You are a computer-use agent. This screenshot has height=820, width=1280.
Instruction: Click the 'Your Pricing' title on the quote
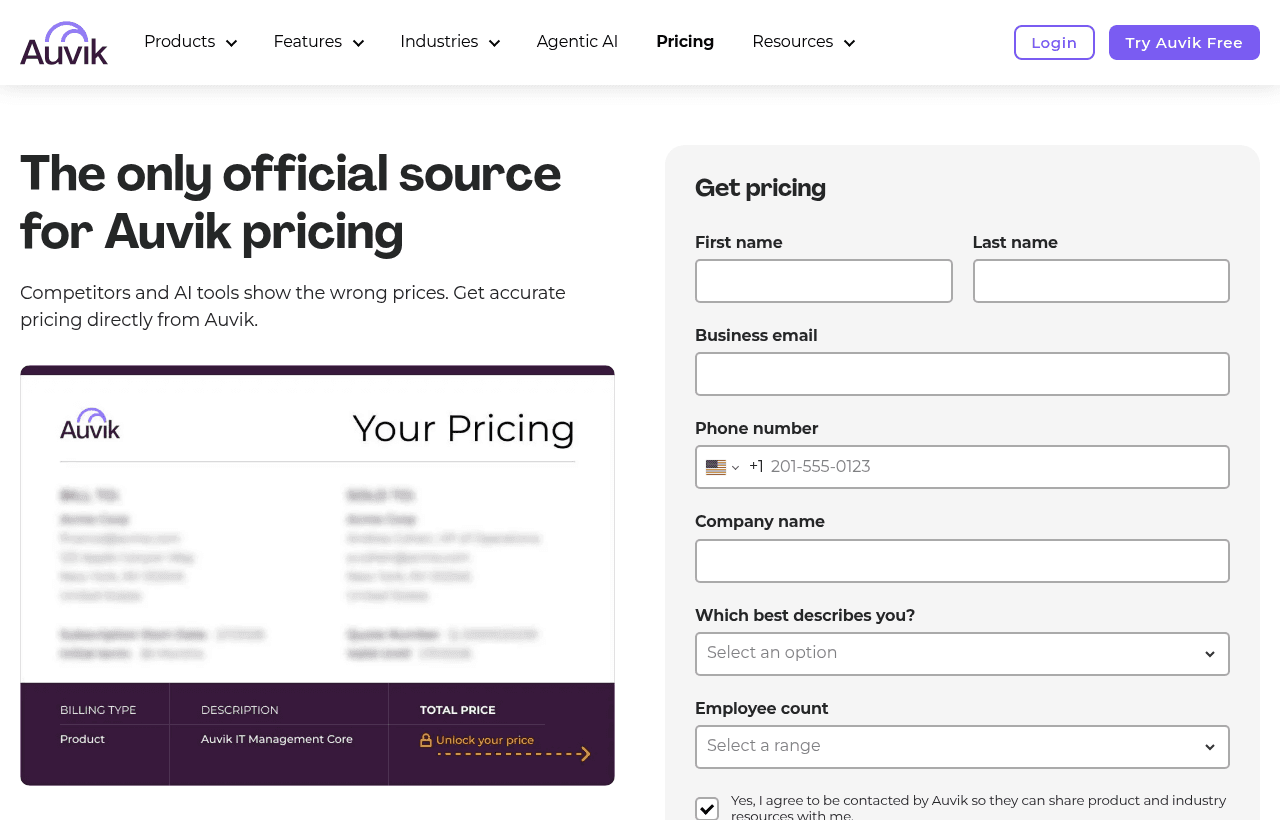(464, 429)
